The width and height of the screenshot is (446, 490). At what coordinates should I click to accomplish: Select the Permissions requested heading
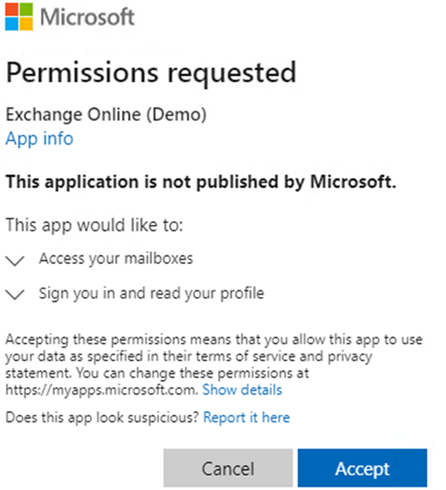[x=151, y=73]
